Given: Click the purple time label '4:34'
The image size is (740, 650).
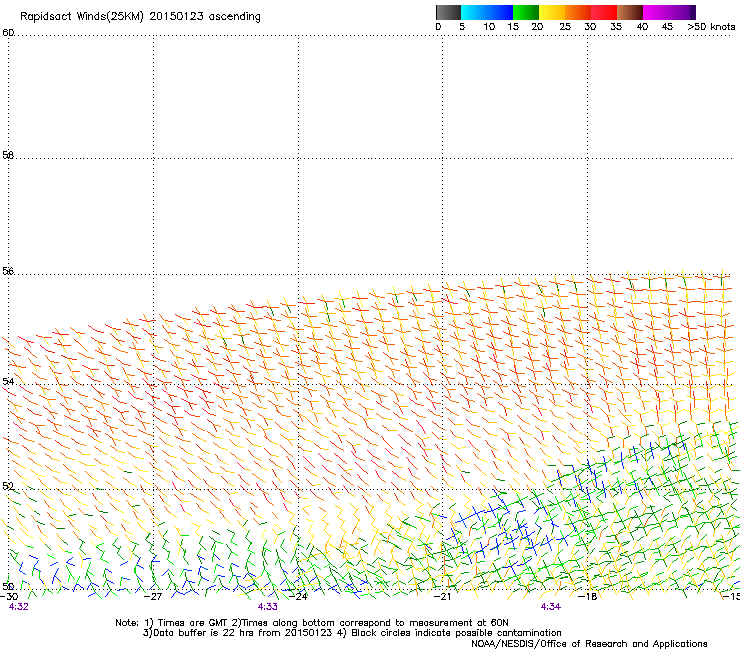Looking at the screenshot, I should (x=551, y=607).
